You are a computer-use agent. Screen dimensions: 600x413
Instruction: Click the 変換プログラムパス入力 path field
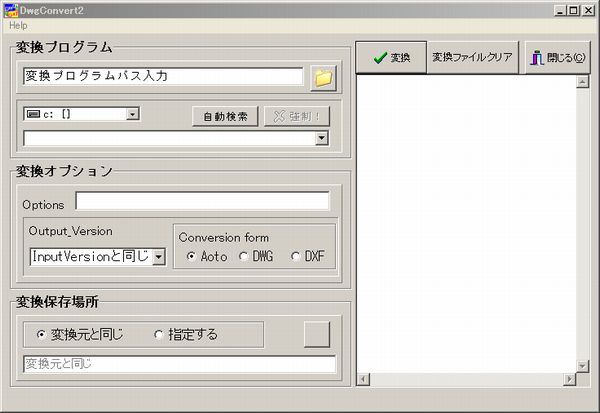click(x=162, y=76)
